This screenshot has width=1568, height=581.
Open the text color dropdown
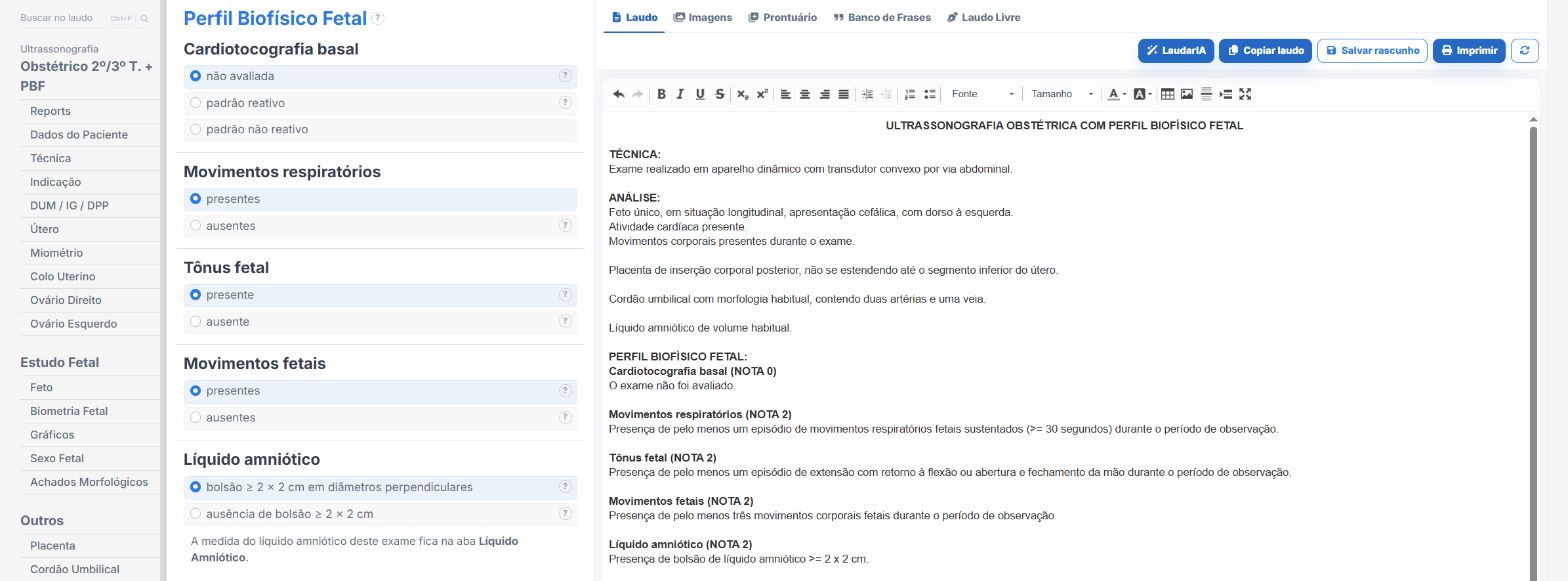1117,94
